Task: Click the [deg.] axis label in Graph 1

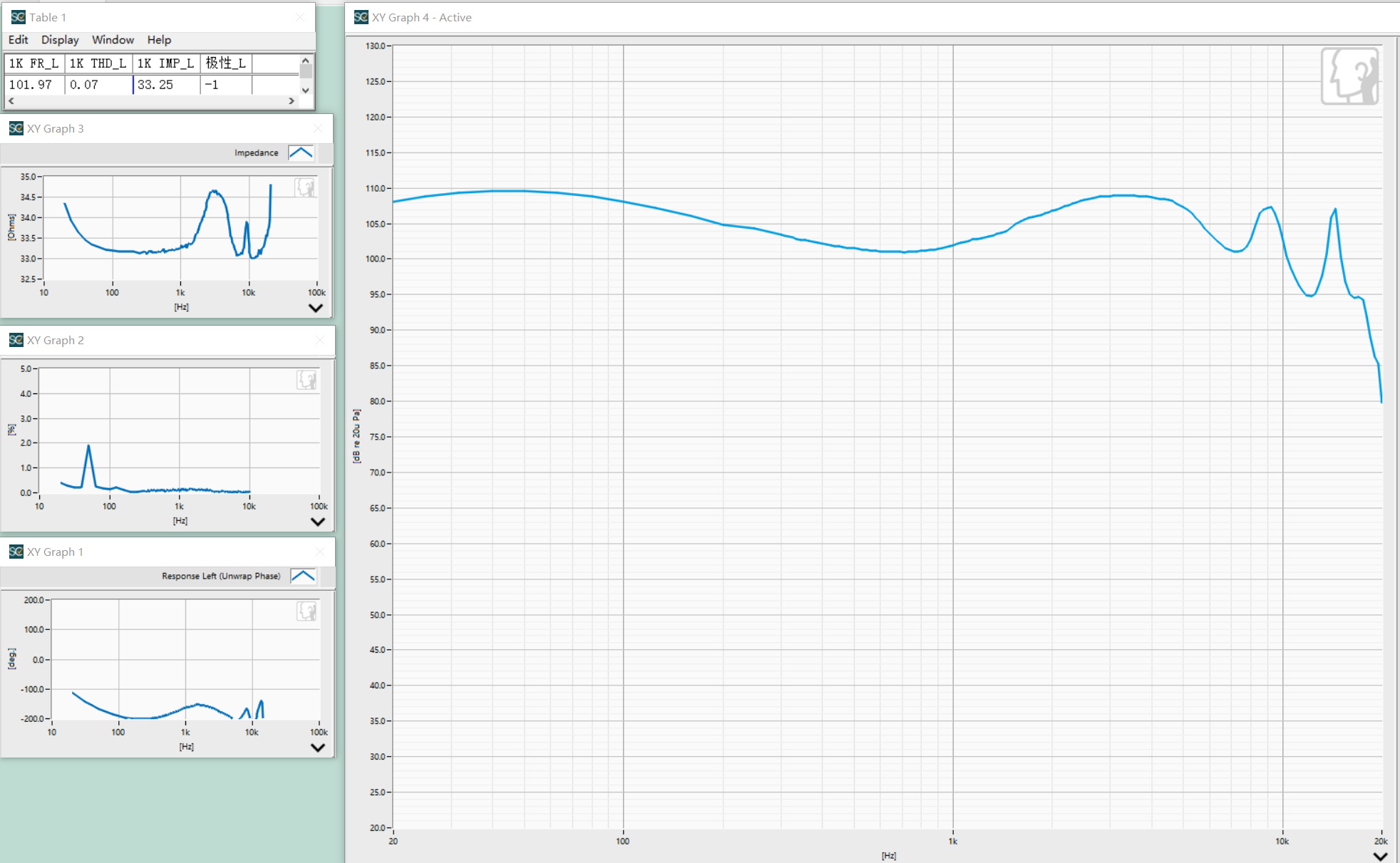Action: (x=11, y=658)
